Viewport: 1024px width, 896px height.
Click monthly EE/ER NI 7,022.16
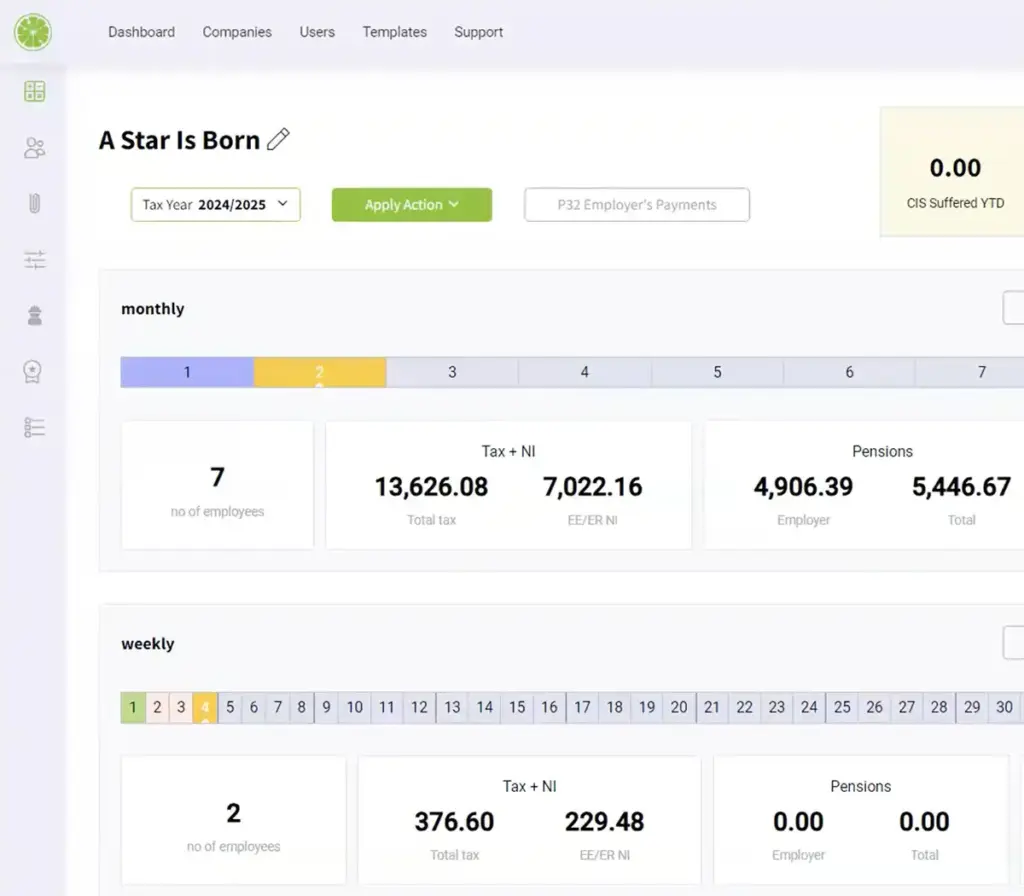(x=592, y=487)
